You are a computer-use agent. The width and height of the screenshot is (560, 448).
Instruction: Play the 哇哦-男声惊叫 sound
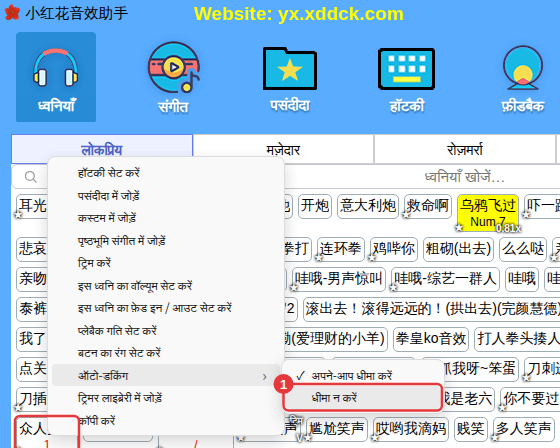339,279
